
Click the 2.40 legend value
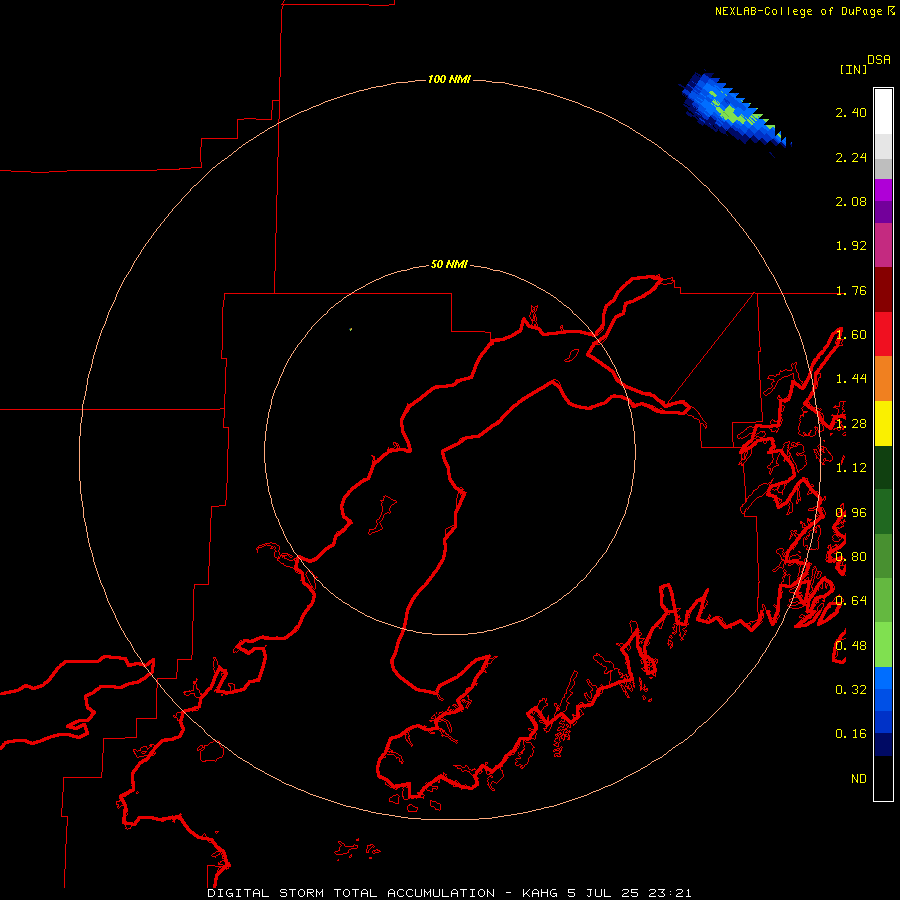pos(851,112)
